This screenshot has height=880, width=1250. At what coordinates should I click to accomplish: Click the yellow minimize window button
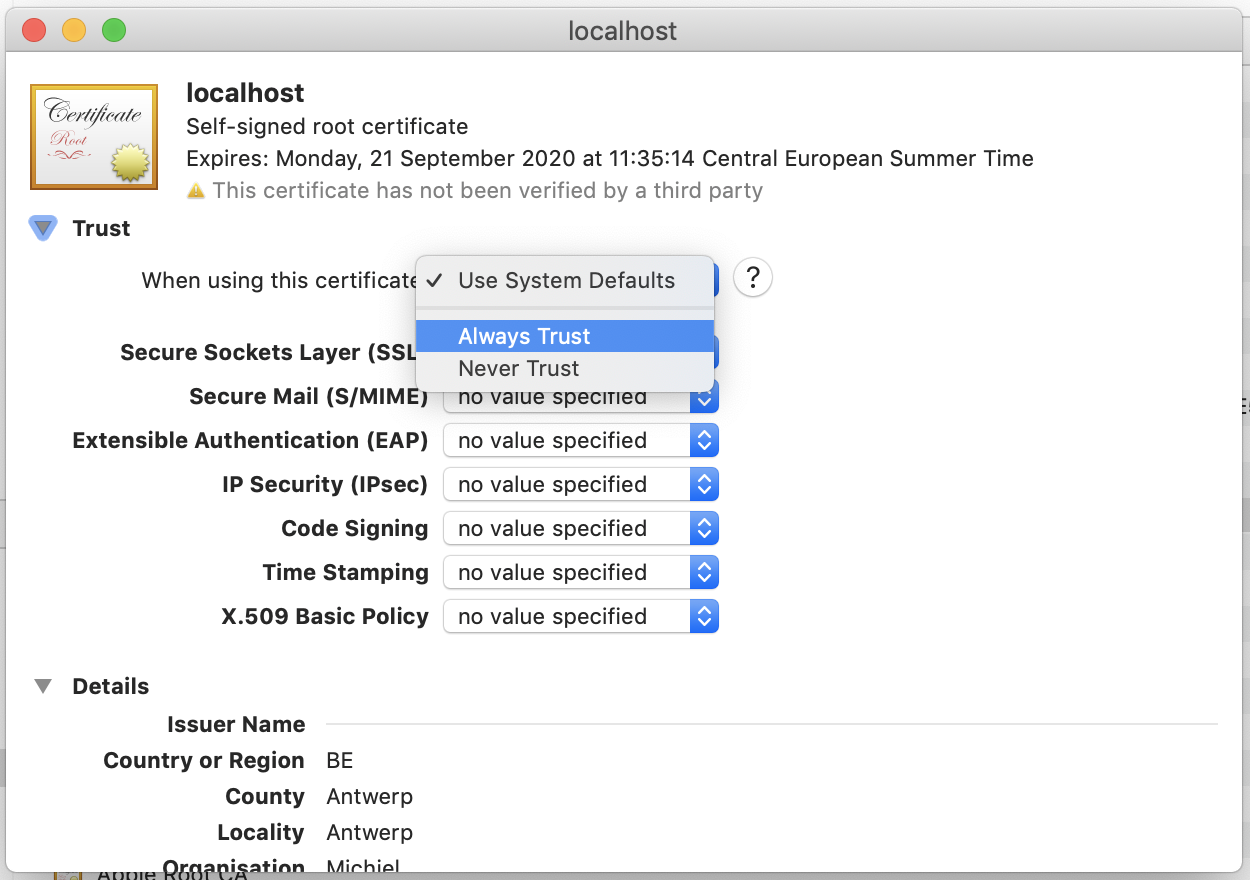74,30
